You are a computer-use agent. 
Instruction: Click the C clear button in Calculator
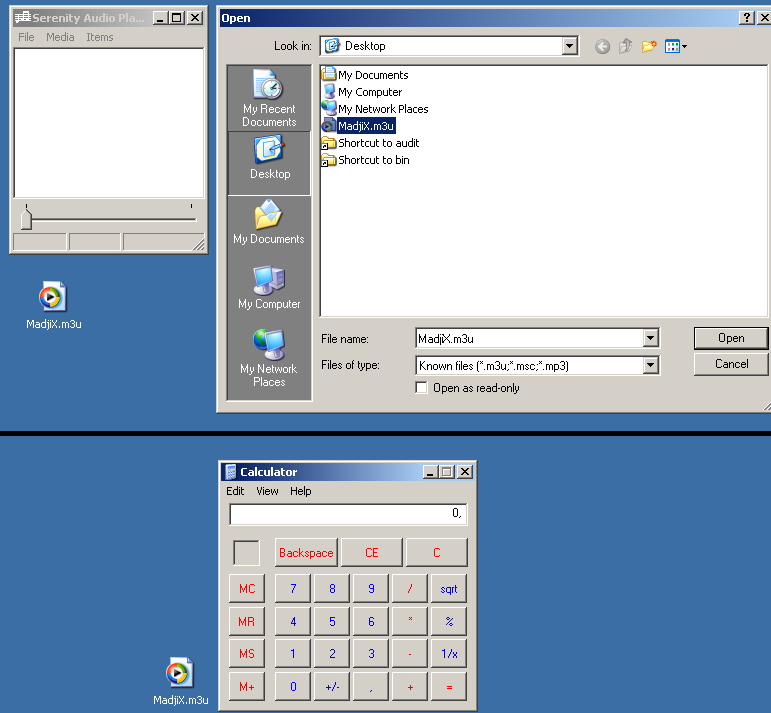[x=437, y=553]
